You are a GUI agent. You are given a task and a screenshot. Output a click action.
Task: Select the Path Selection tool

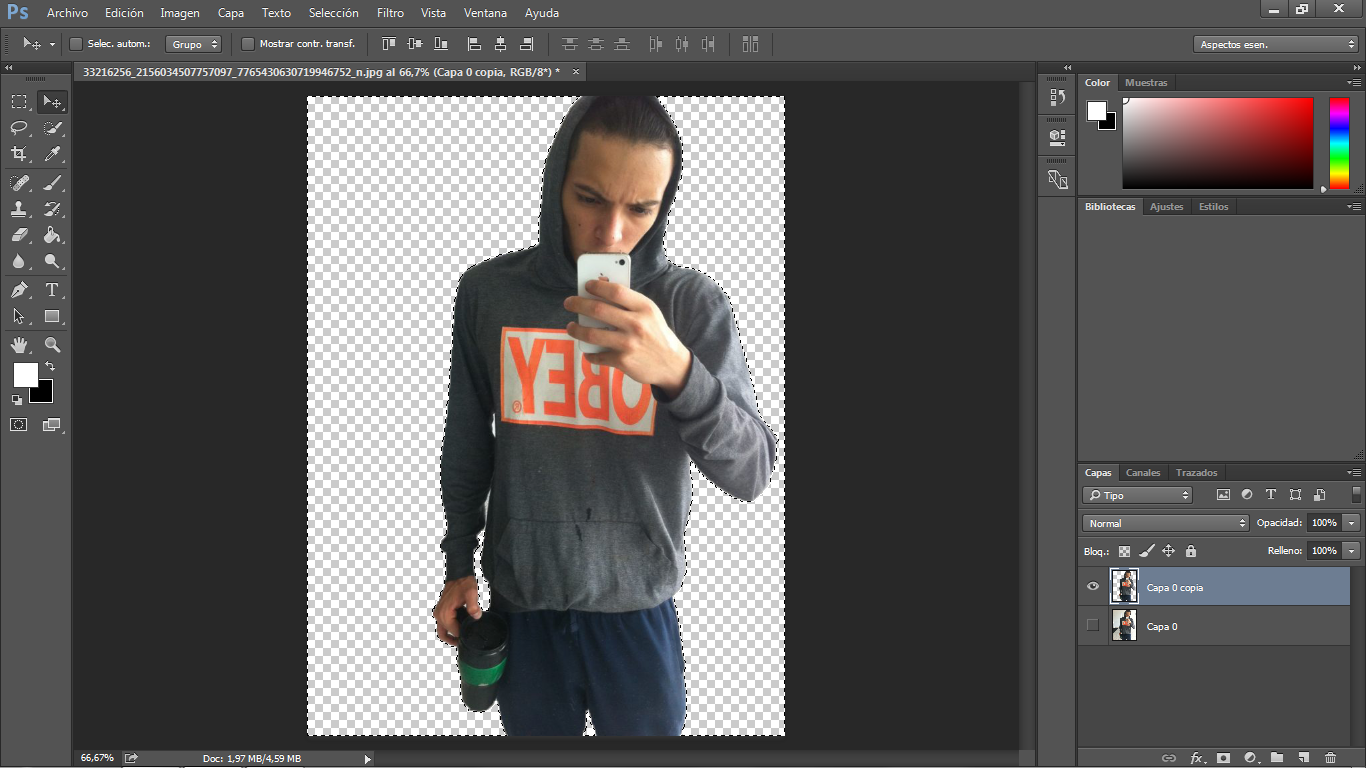(x=19, y=316)
